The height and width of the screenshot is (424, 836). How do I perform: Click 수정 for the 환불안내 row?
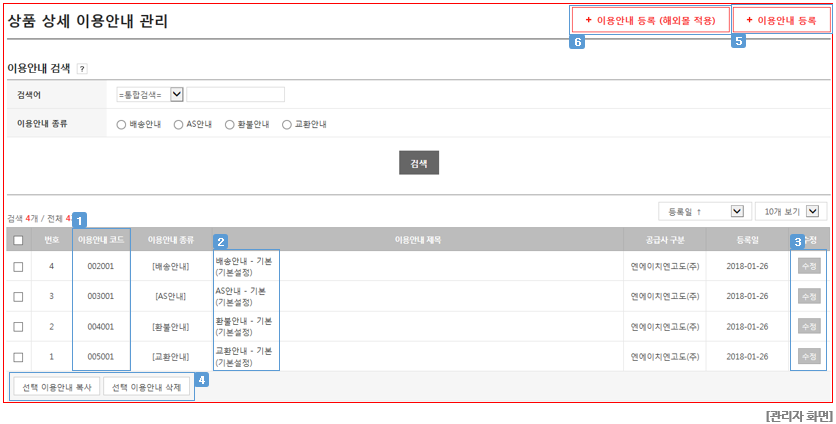tap(809, 326)
